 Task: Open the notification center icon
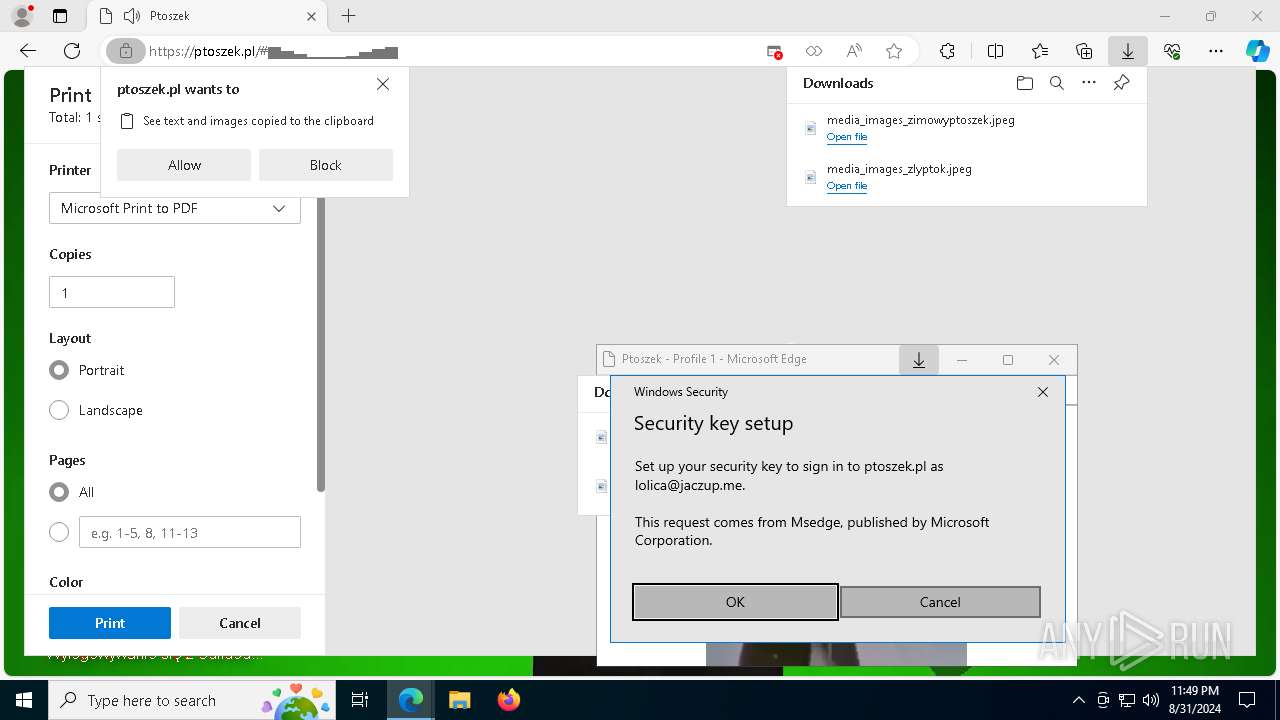pyautogui.click(x=1247, y=700)
